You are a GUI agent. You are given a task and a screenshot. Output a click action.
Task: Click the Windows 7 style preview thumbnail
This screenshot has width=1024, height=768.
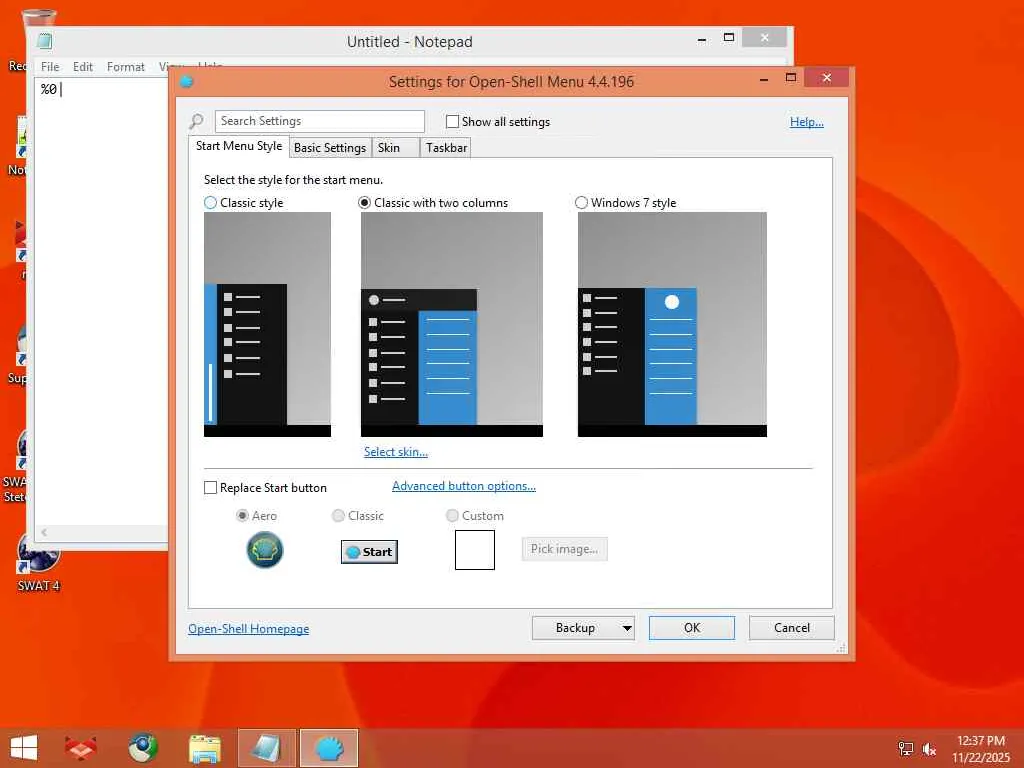point(672,325)
